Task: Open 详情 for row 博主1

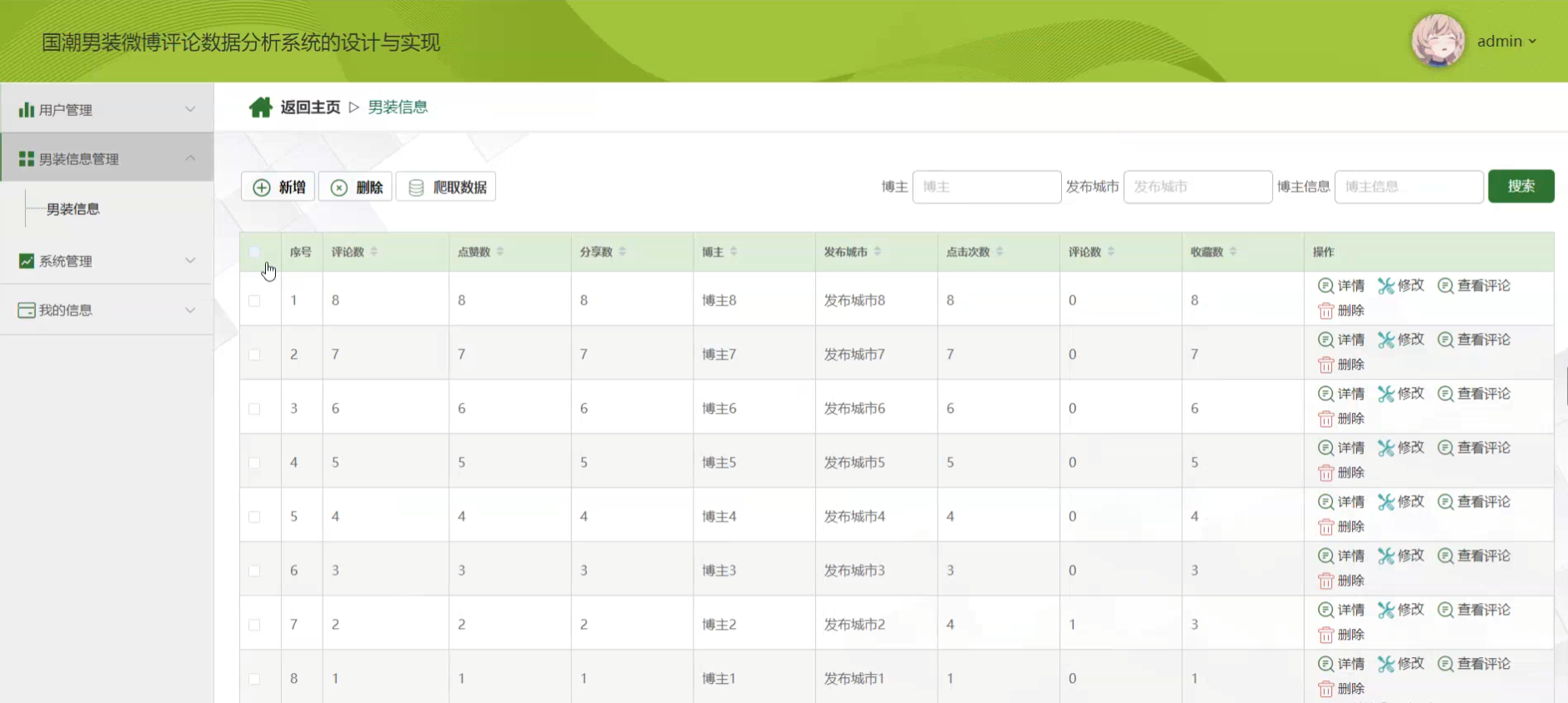Action: 1341,665
